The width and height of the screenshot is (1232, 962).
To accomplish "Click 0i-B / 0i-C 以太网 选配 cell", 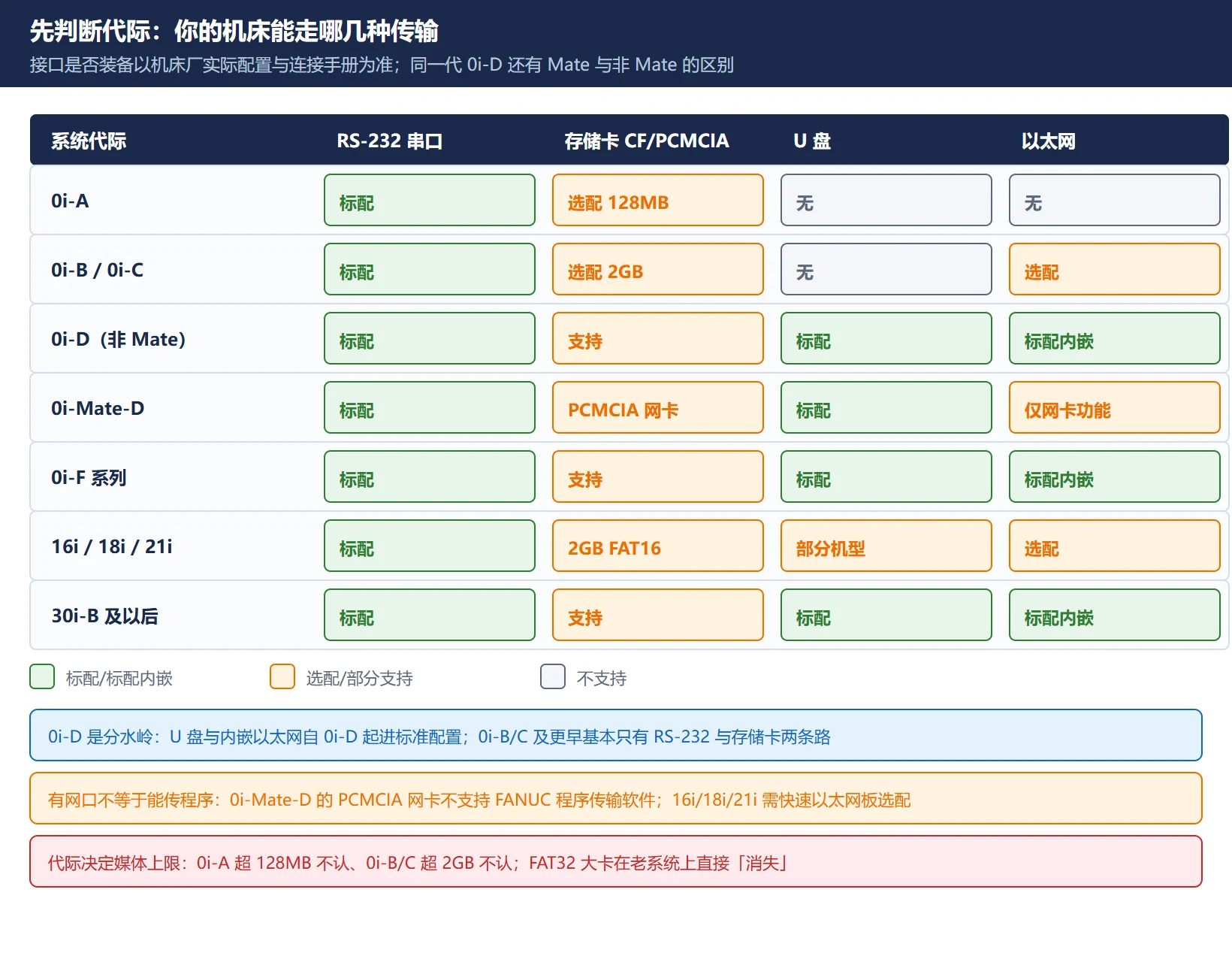I will click(x=1115, y=269).
